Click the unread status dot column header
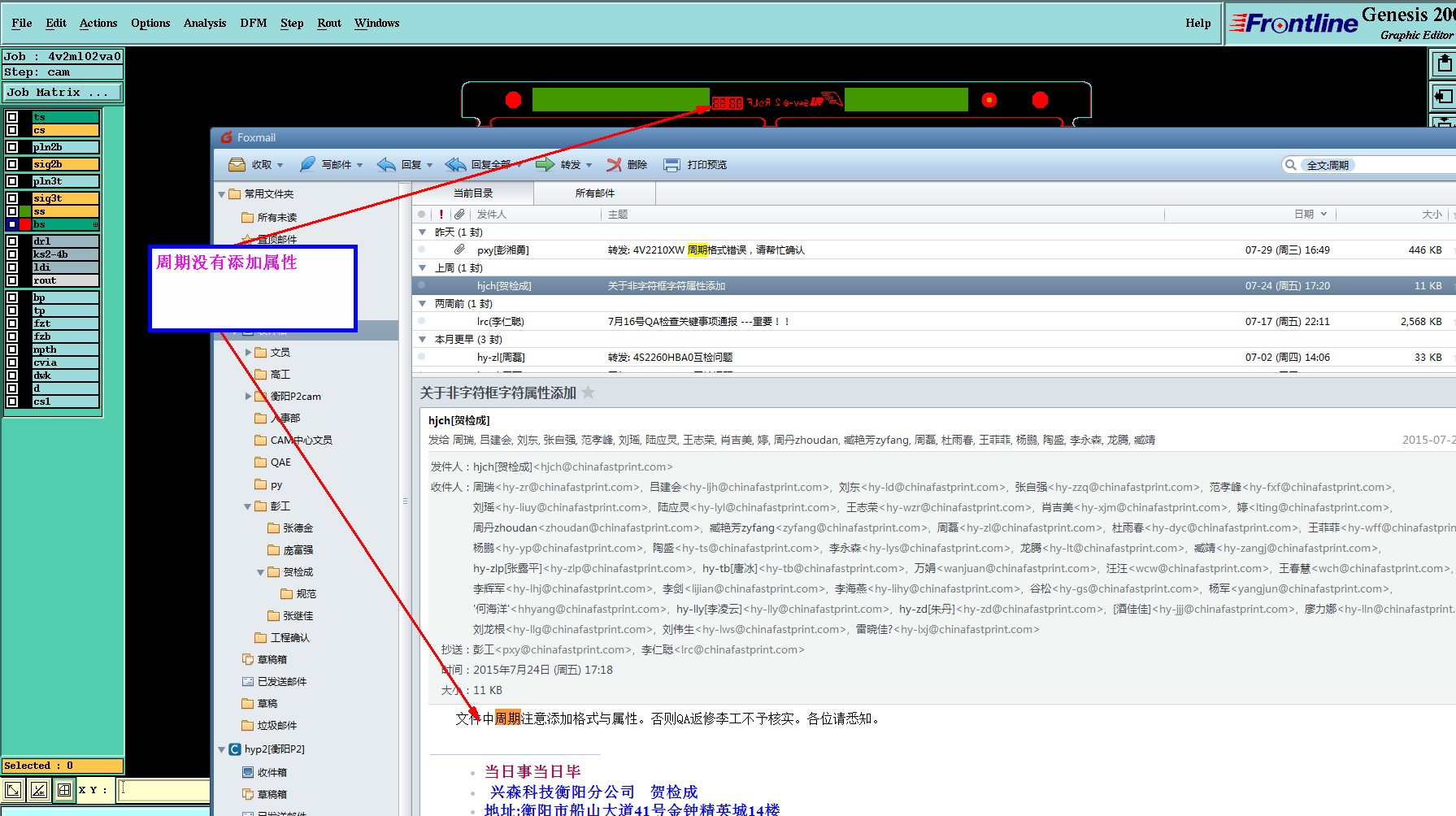This screenshot has height=816, width=1456. pos(421,214)
